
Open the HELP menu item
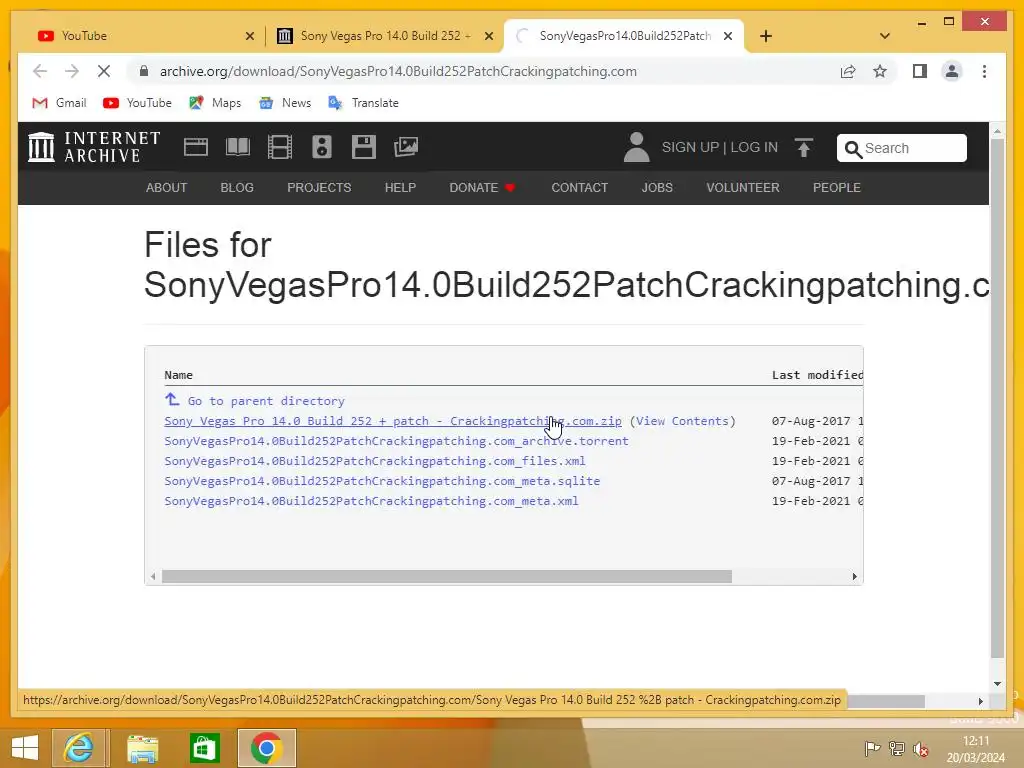(400, 187)
